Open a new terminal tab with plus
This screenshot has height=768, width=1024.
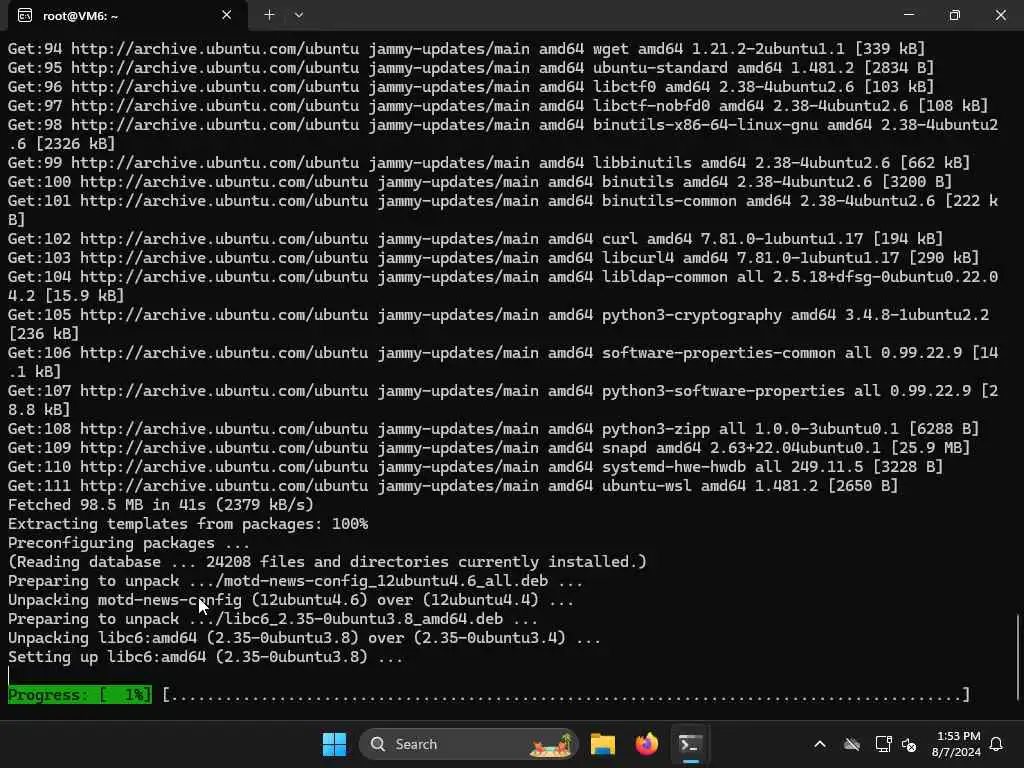coord(269,14)
